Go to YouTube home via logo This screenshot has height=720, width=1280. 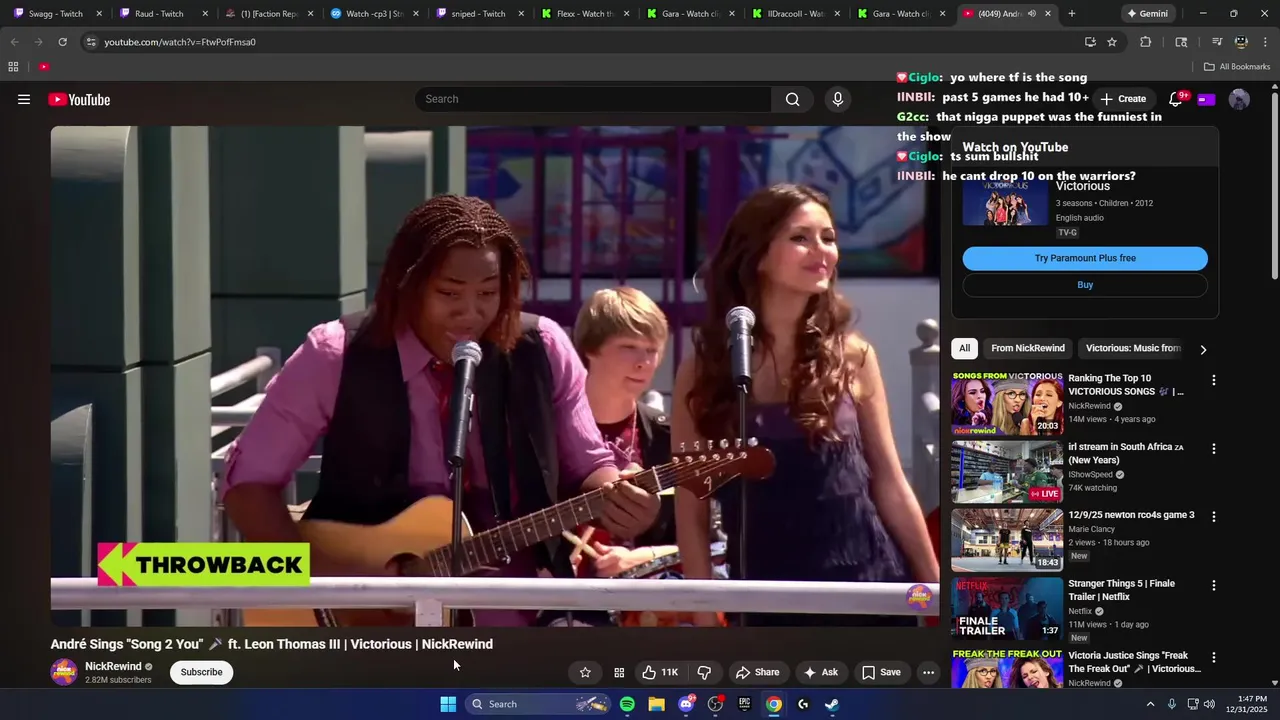pos(79,99)
